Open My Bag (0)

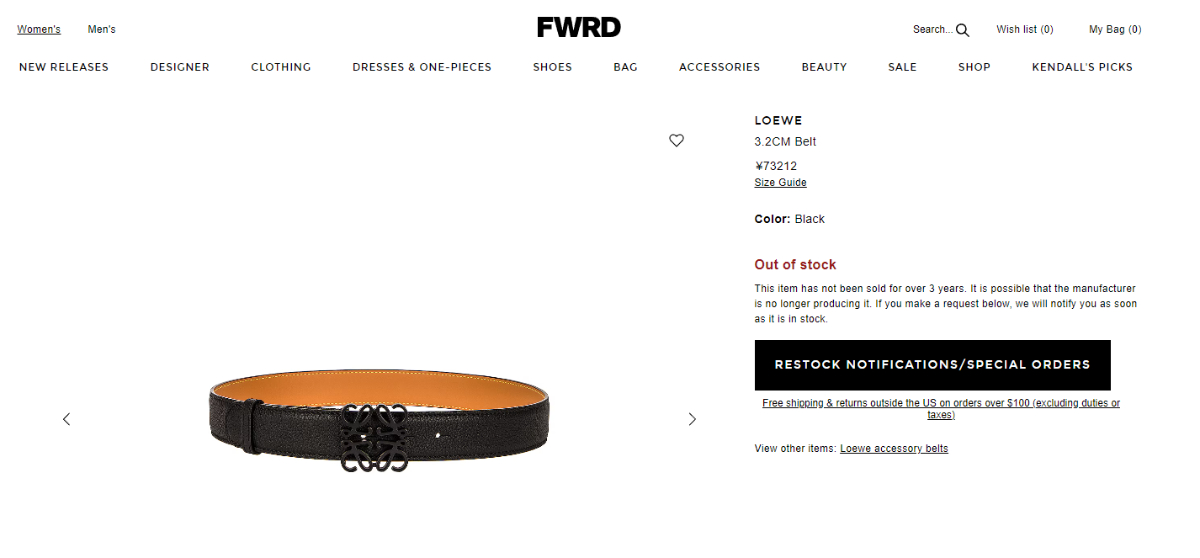[x=1115, y=29]
